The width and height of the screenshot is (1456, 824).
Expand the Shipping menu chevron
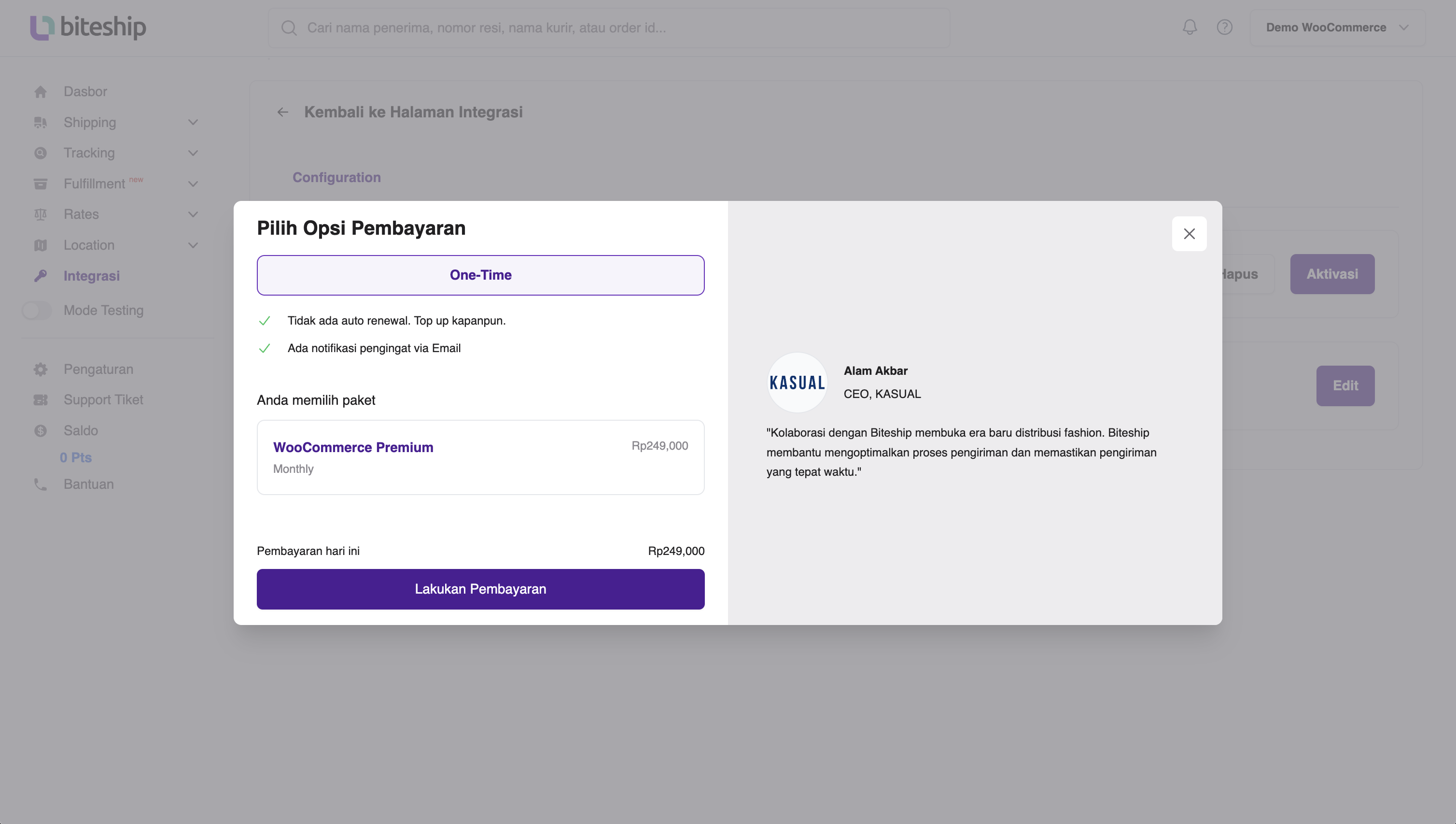[193, 122]
